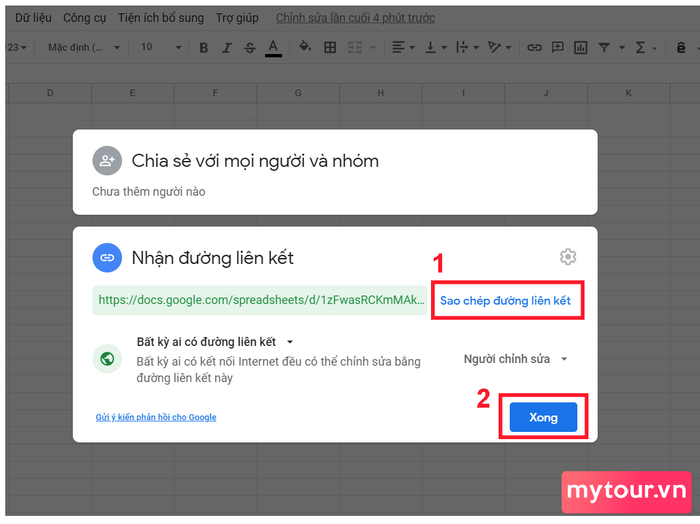Open vertical align dropdown
Screen dimensions: 700x524
436,47
